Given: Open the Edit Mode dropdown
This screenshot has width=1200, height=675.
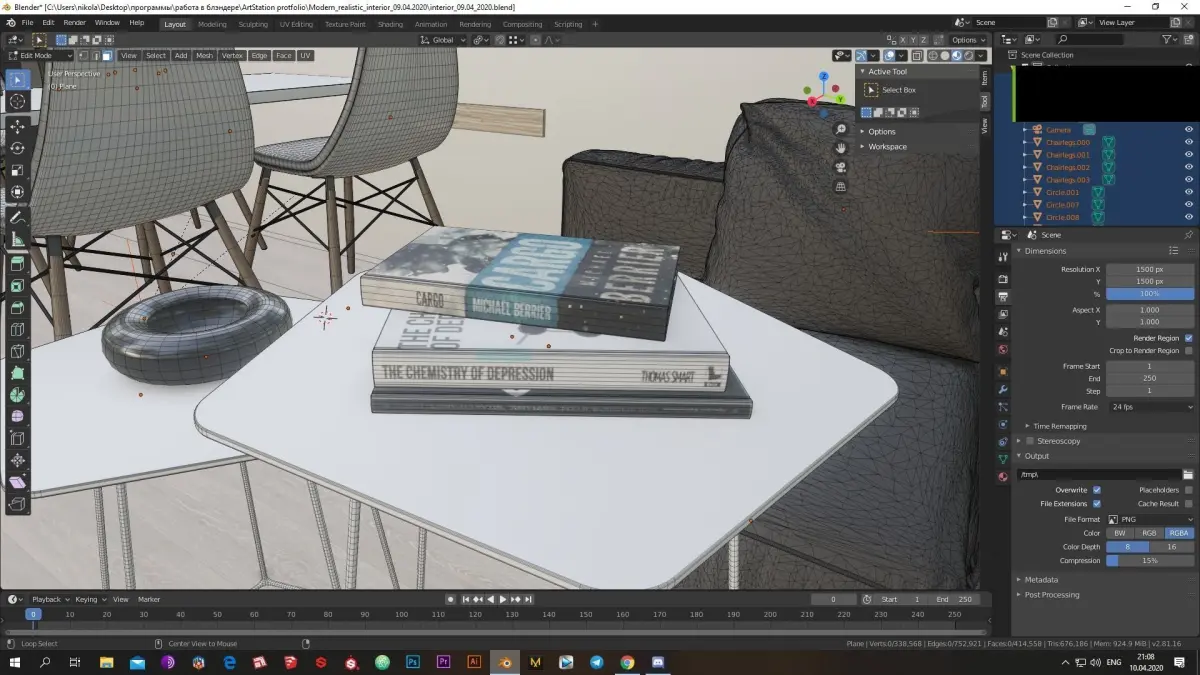Looking at the screenshot, I should (40, 56).
